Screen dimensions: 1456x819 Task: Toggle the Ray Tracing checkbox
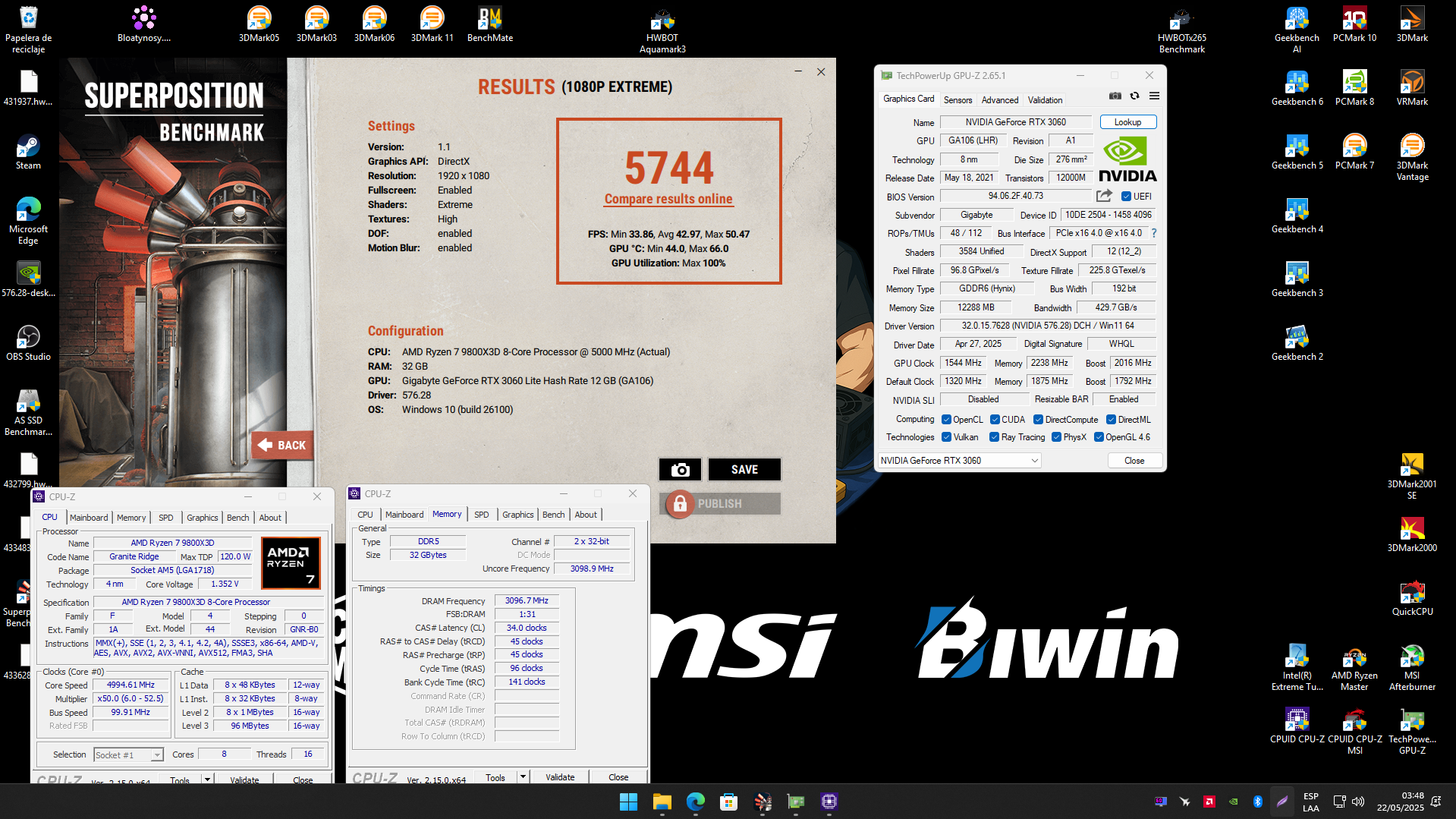click(x=994, y=437)
